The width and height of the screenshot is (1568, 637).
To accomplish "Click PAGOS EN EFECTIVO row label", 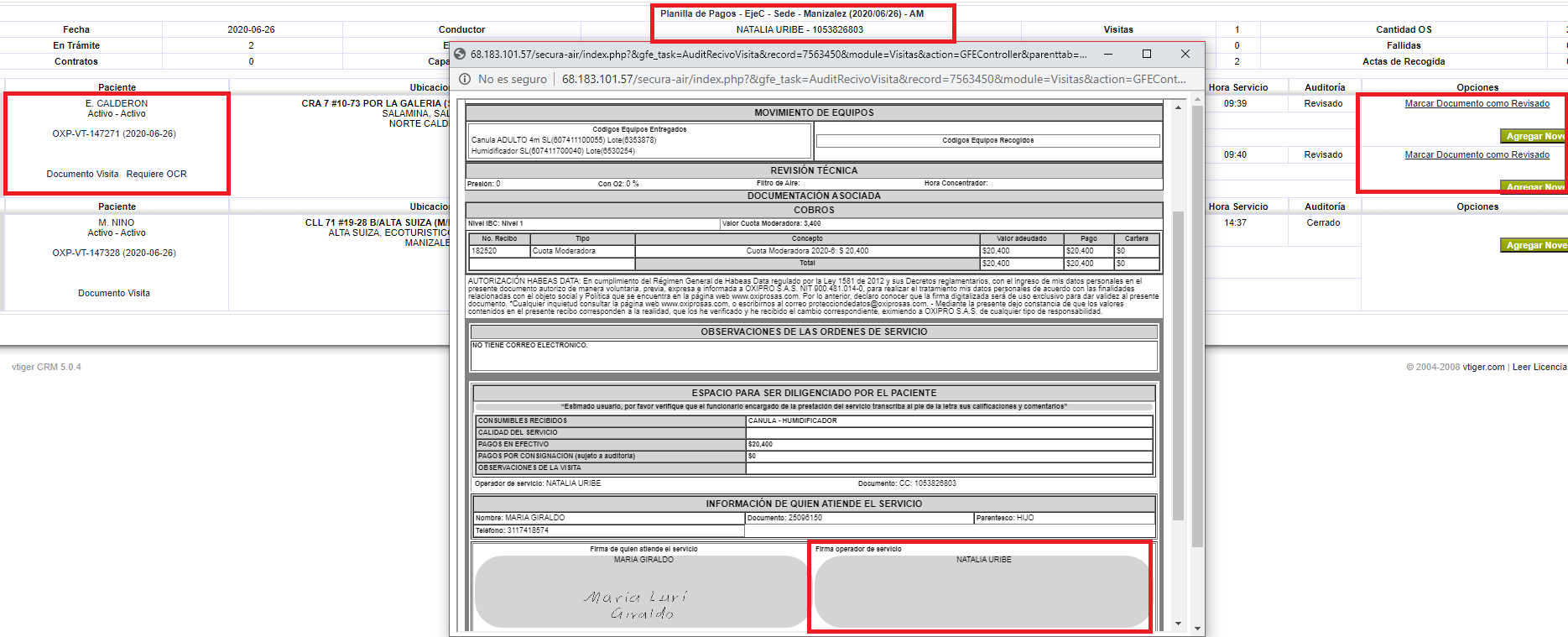I will pyautogui.click(x=611, y=444).
